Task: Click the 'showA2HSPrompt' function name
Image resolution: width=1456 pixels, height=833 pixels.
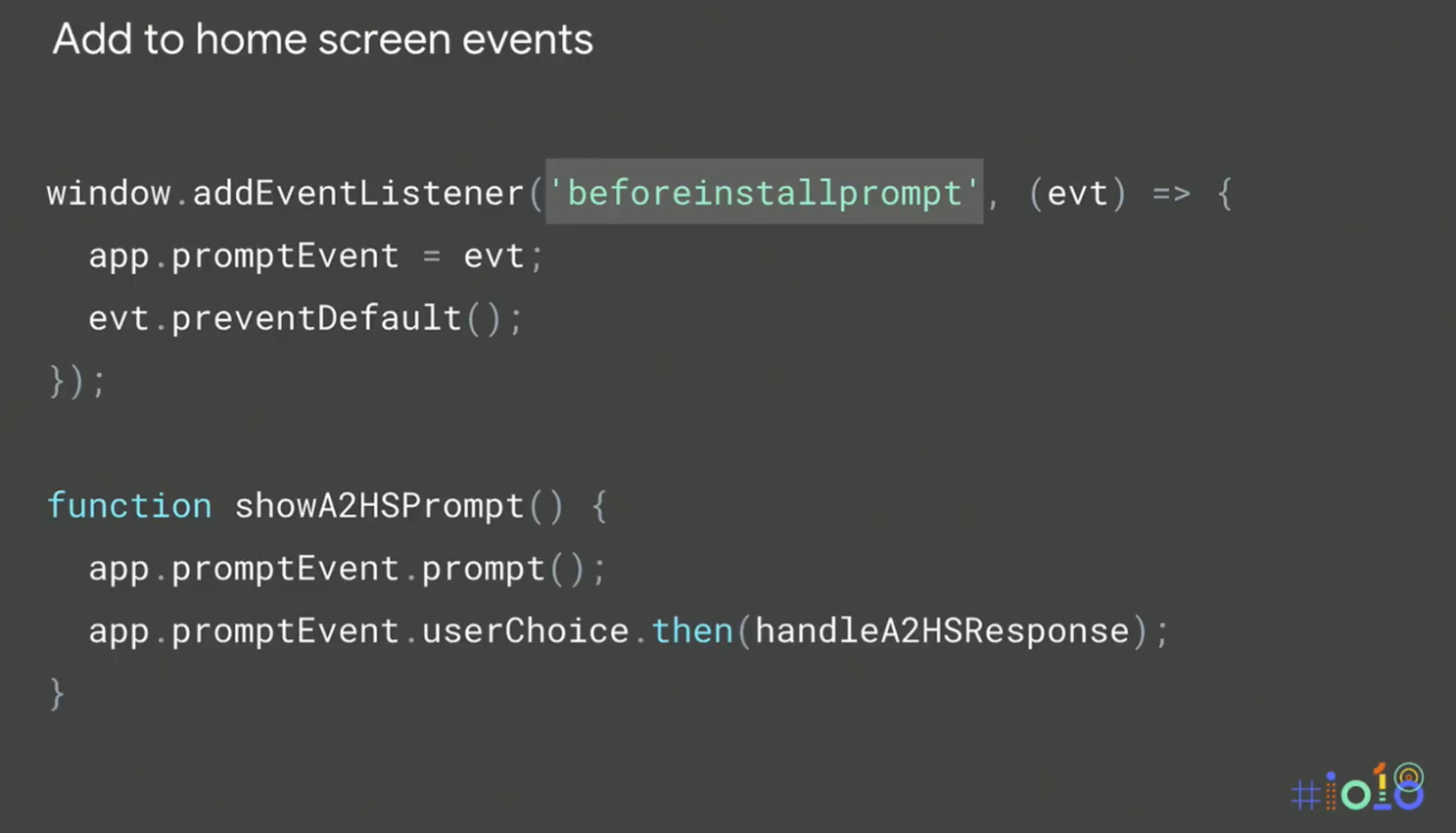Action: coord(379,506)
